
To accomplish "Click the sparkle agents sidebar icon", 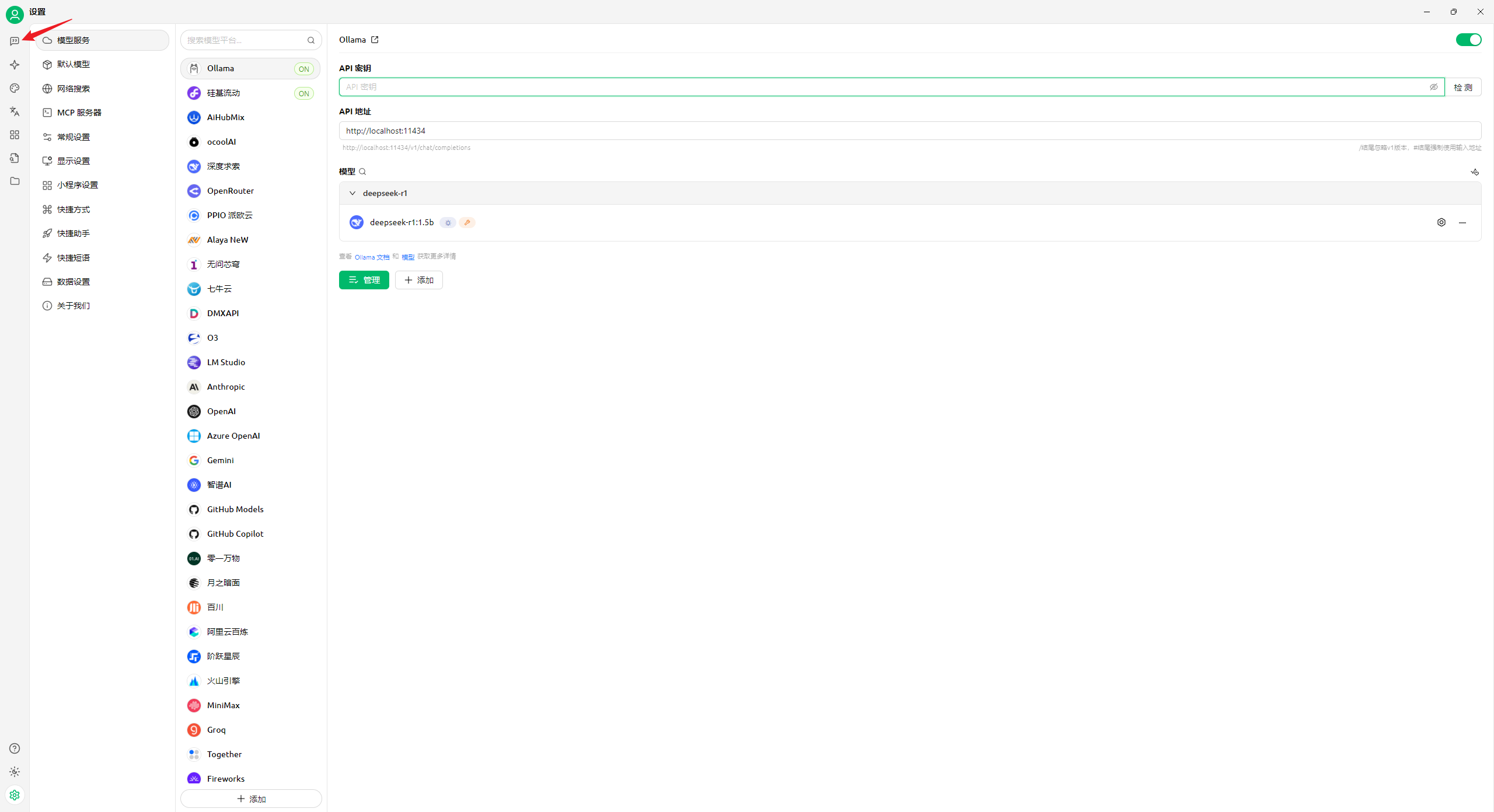I will click(15, 65).
